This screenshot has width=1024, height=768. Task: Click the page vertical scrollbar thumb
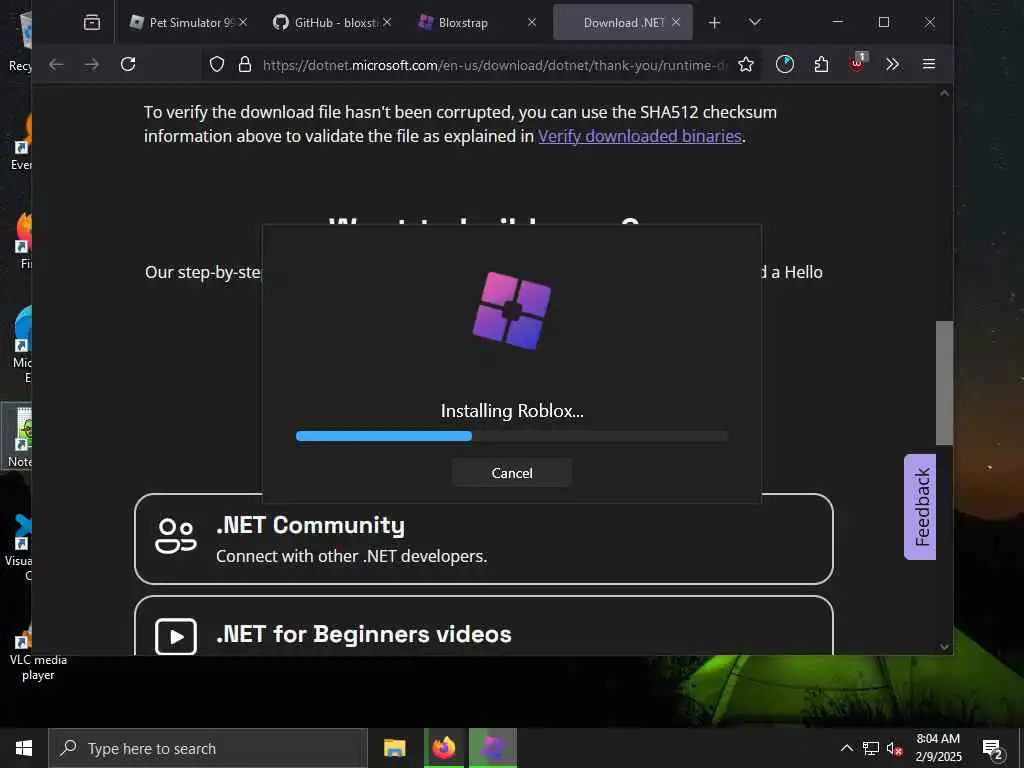944,383
